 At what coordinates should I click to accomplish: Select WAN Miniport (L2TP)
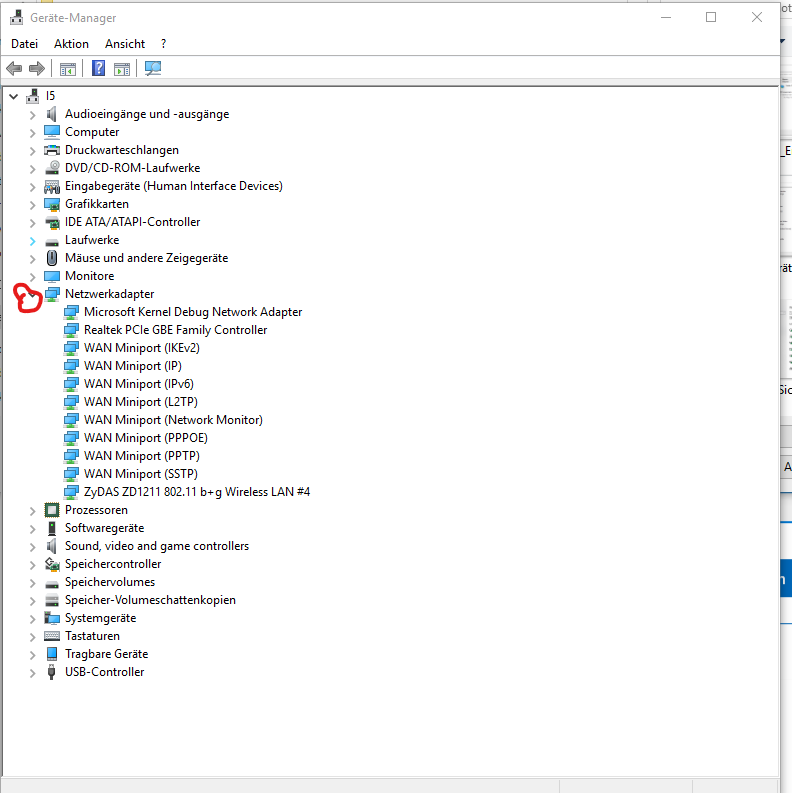click(141, 402)
